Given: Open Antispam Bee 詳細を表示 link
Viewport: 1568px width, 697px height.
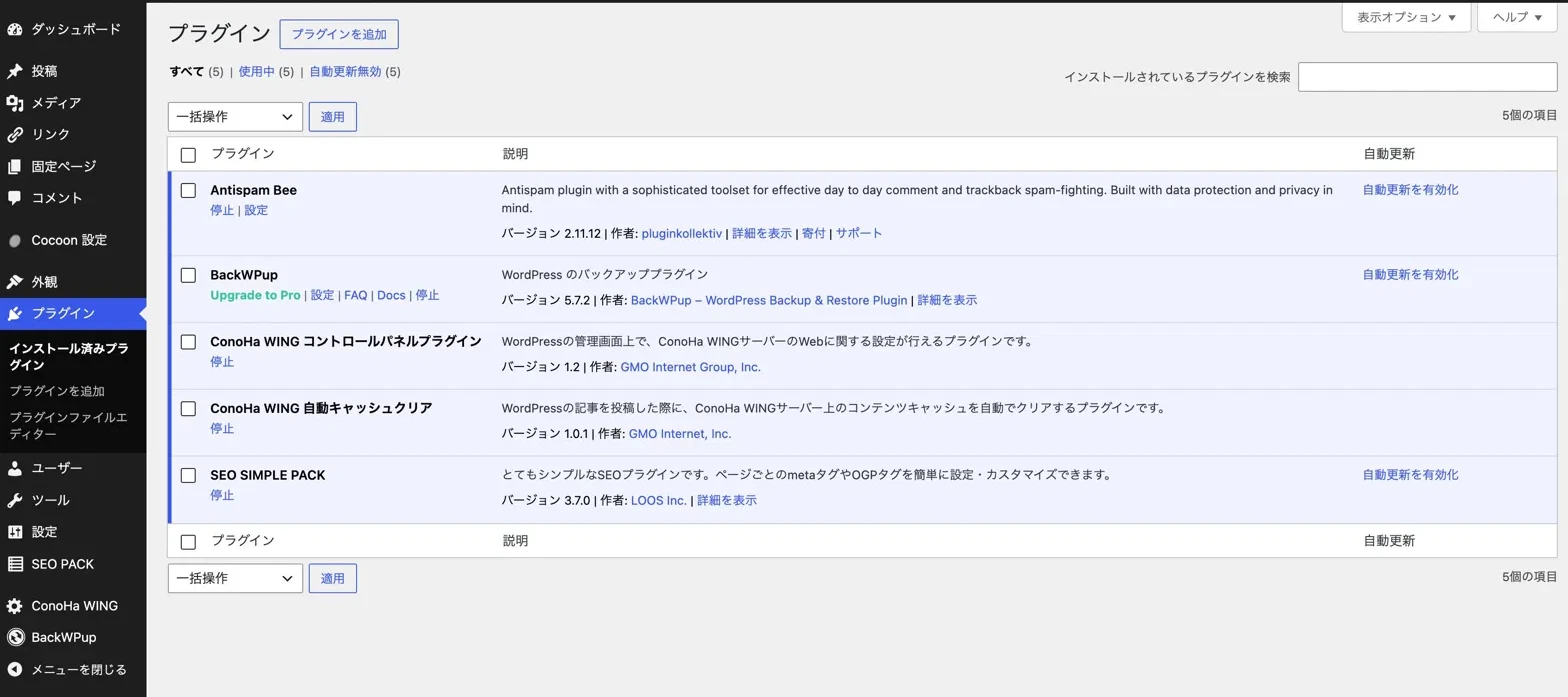Looking at the screenshot, I should pos(762,233).
